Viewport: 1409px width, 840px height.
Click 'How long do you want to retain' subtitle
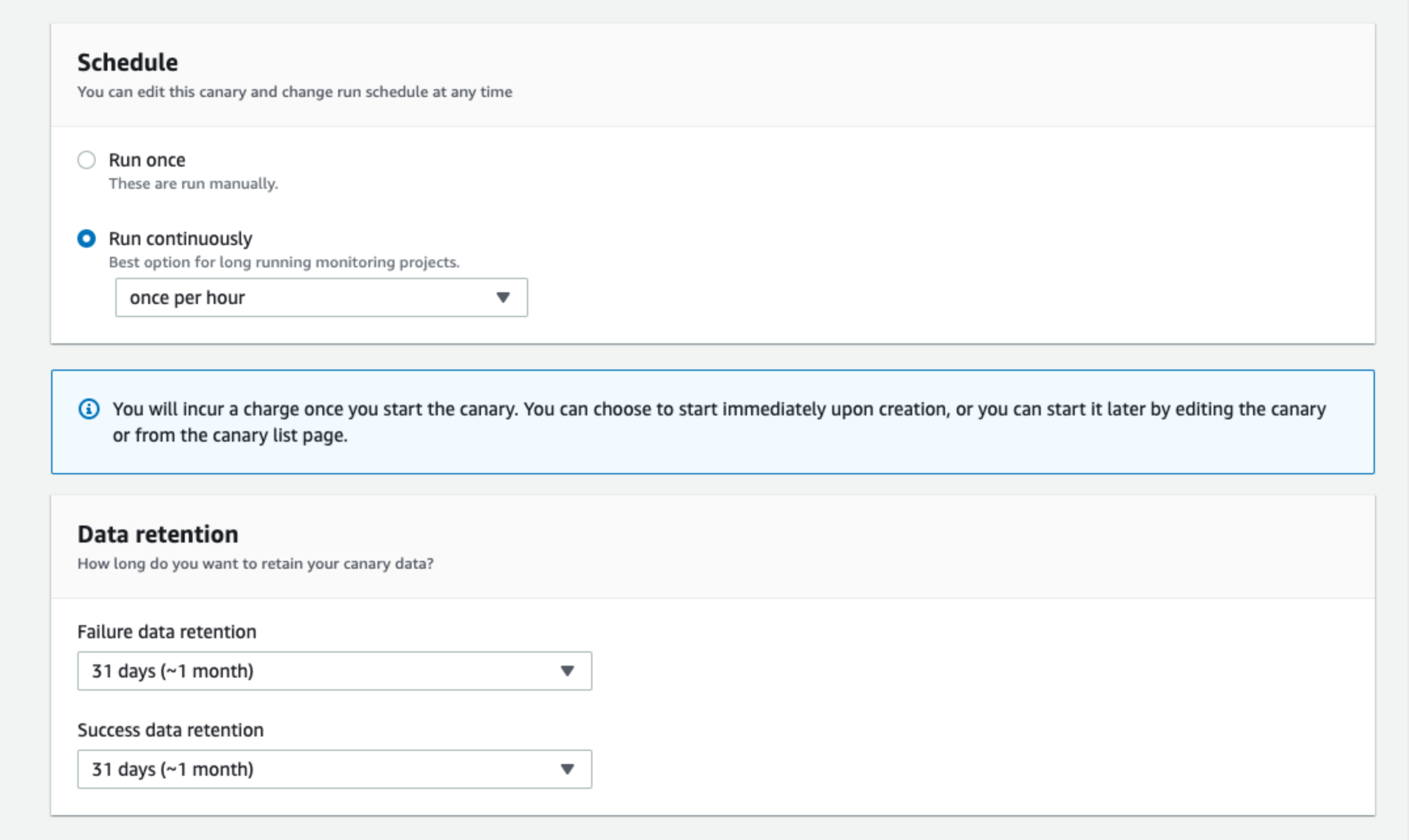(x=255, y=564)
